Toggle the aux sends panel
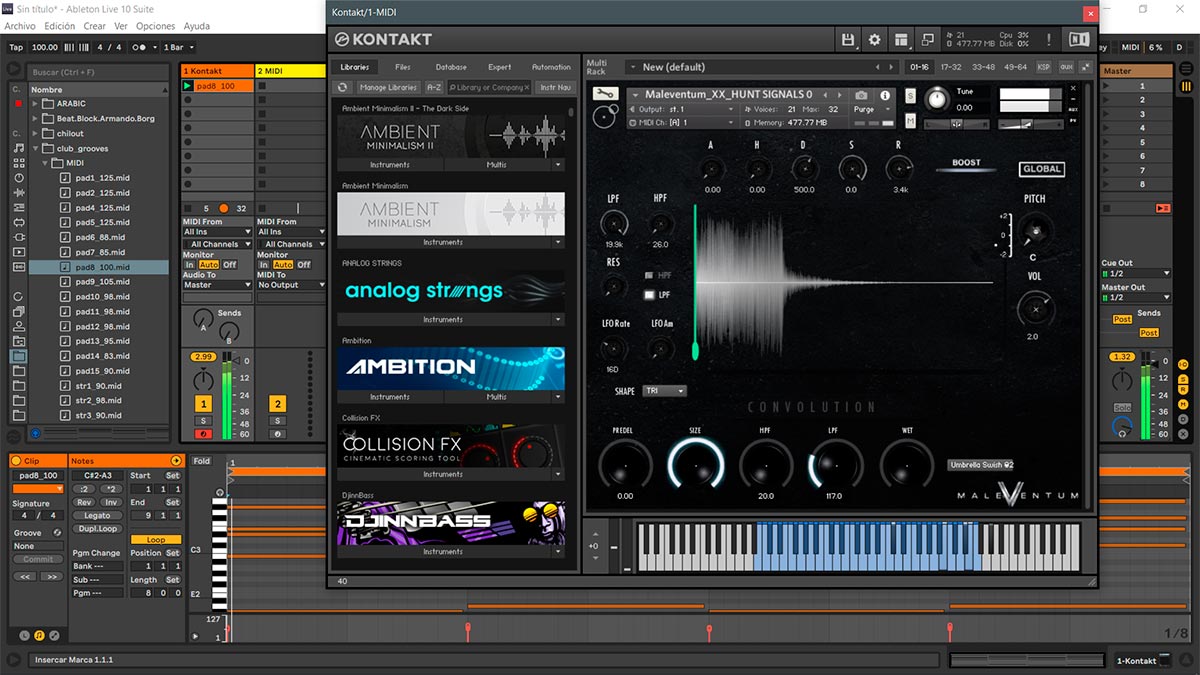 coord(1064,67)
